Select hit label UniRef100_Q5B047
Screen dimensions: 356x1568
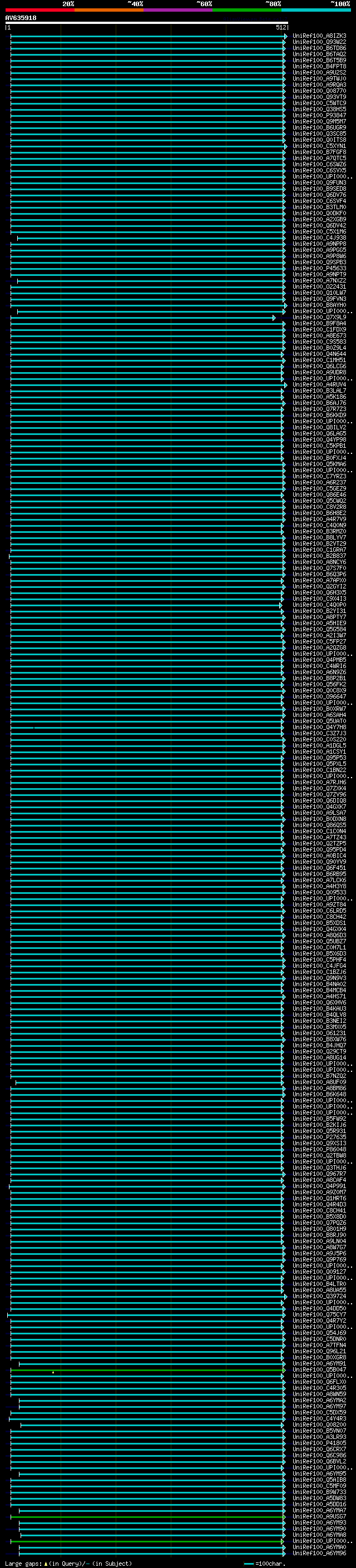click(x=319, y=1369)
